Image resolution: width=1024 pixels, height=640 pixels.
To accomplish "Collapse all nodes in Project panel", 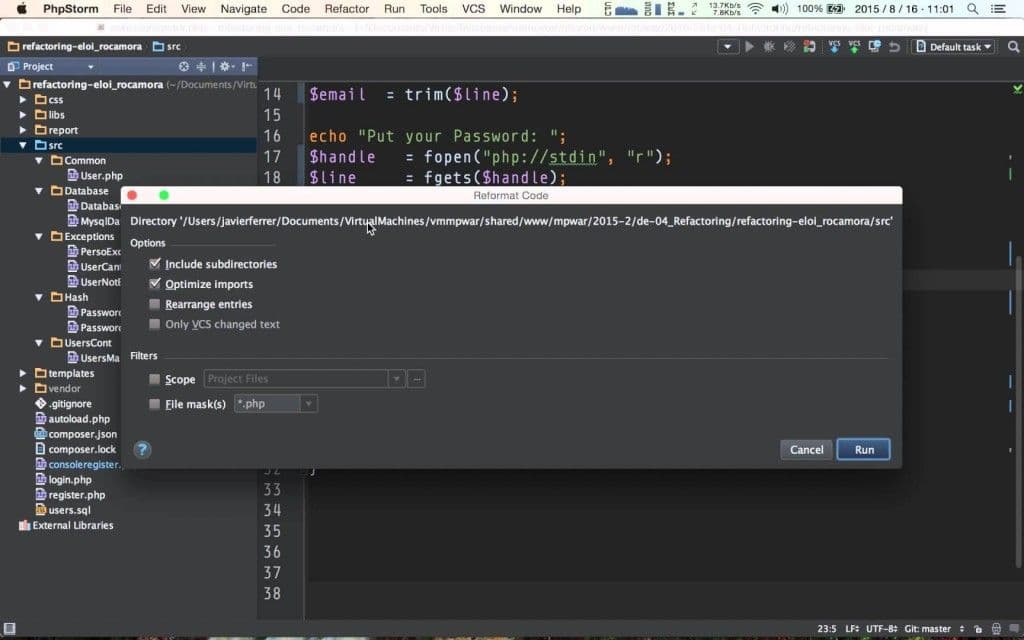I will coord(201,67).
